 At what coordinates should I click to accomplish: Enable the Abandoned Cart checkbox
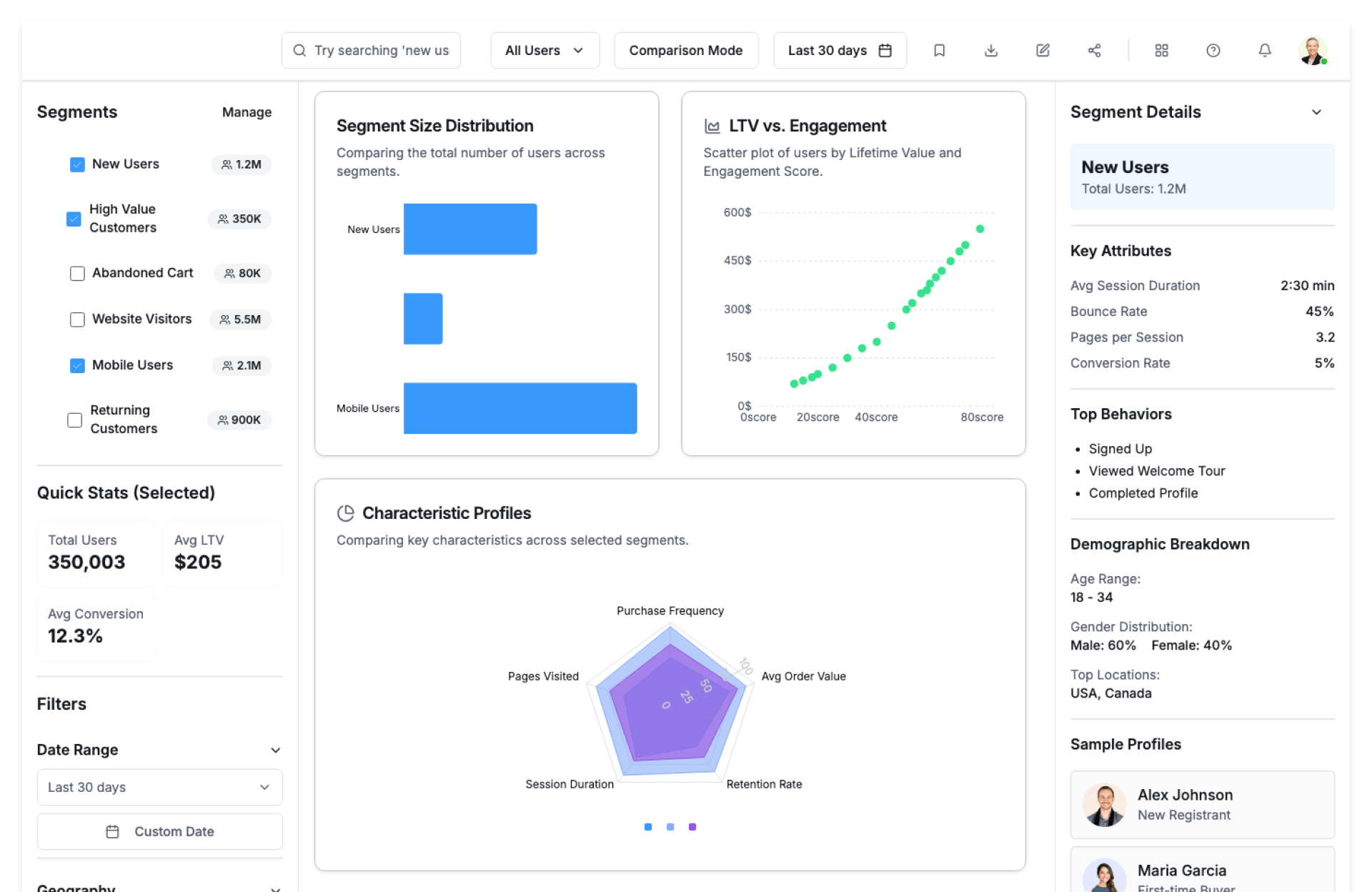pyautogui.click(x=77, y=273)
